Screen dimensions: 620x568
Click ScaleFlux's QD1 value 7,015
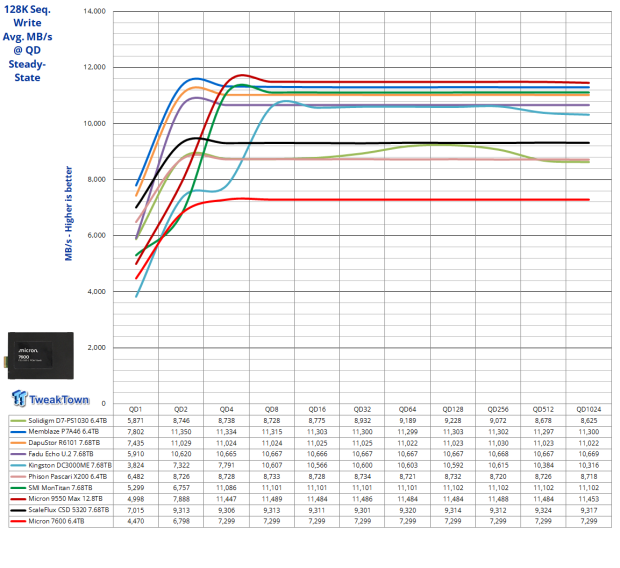pos(136,510)
